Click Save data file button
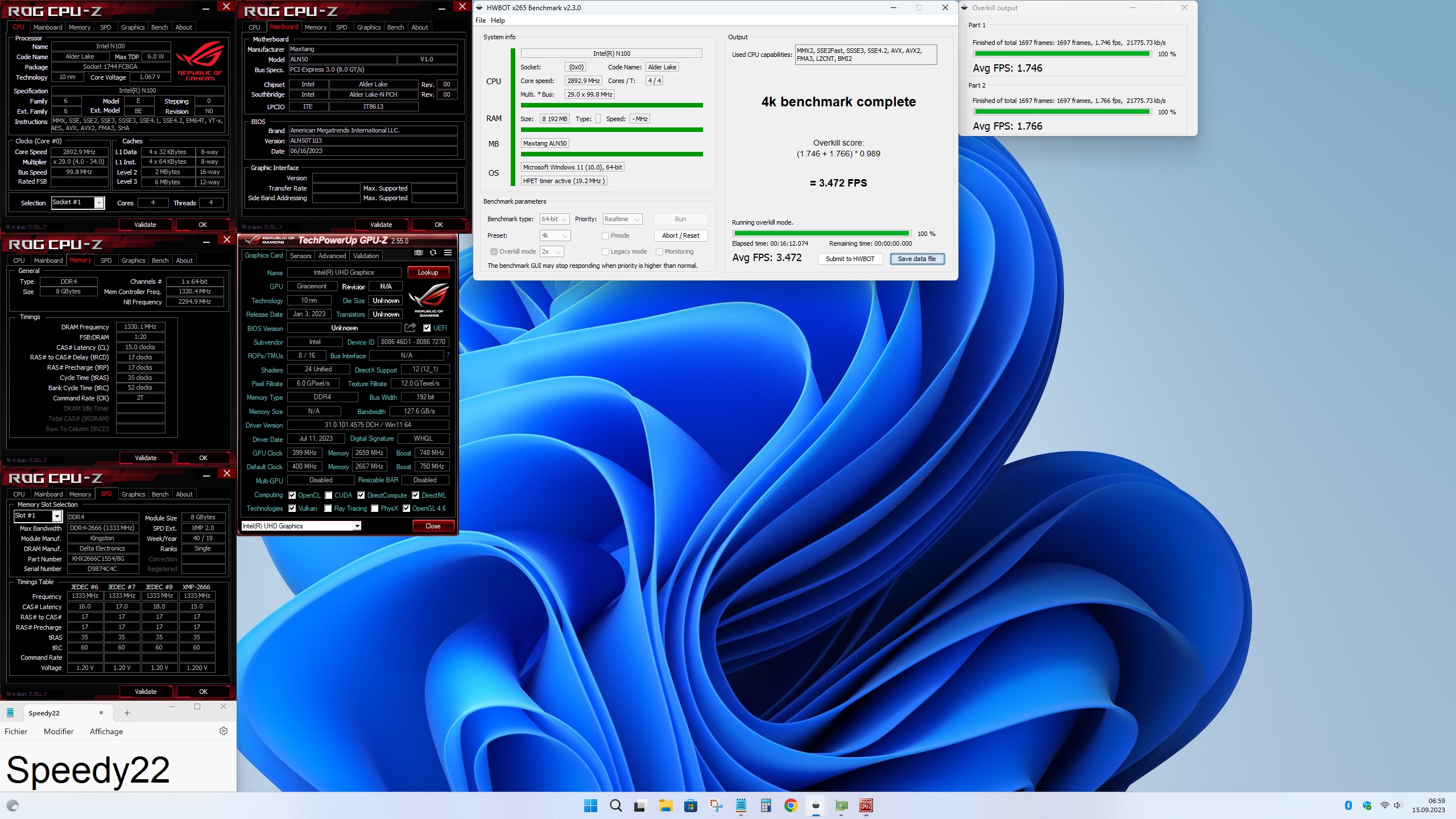The height and width of the screenshot is (819, 1456). coord(917,259)
